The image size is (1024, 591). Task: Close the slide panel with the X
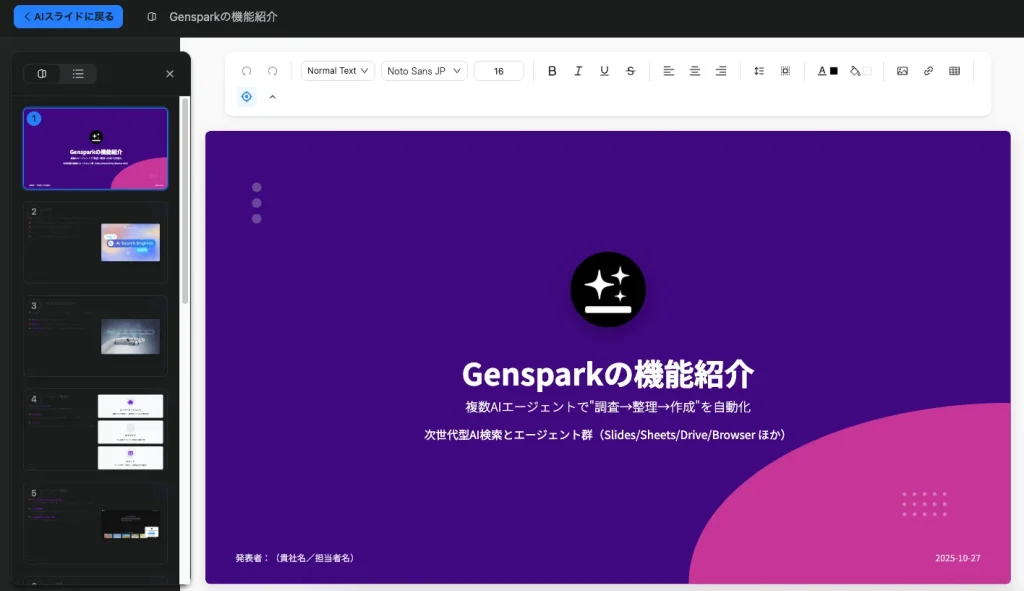point(169,73)
